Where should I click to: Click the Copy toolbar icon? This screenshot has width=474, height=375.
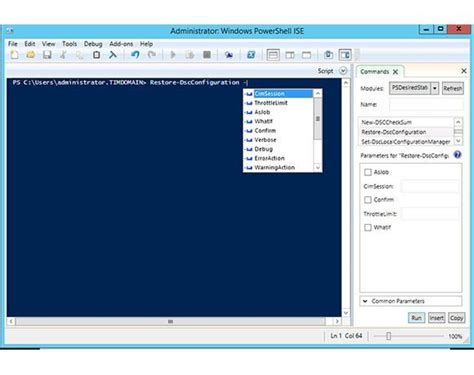click(80, 55)
